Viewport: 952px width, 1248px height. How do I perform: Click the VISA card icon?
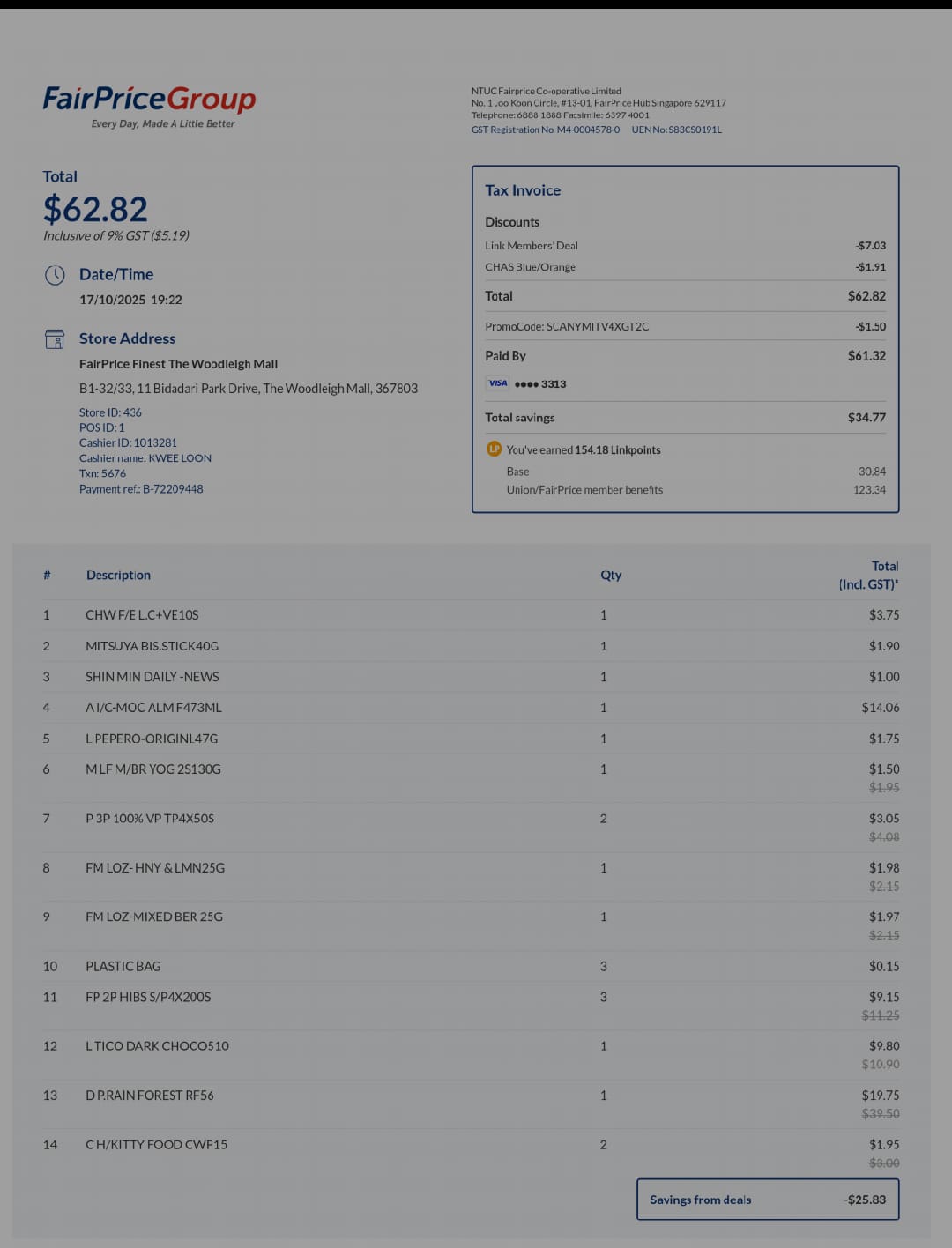(x=497, y=383)
